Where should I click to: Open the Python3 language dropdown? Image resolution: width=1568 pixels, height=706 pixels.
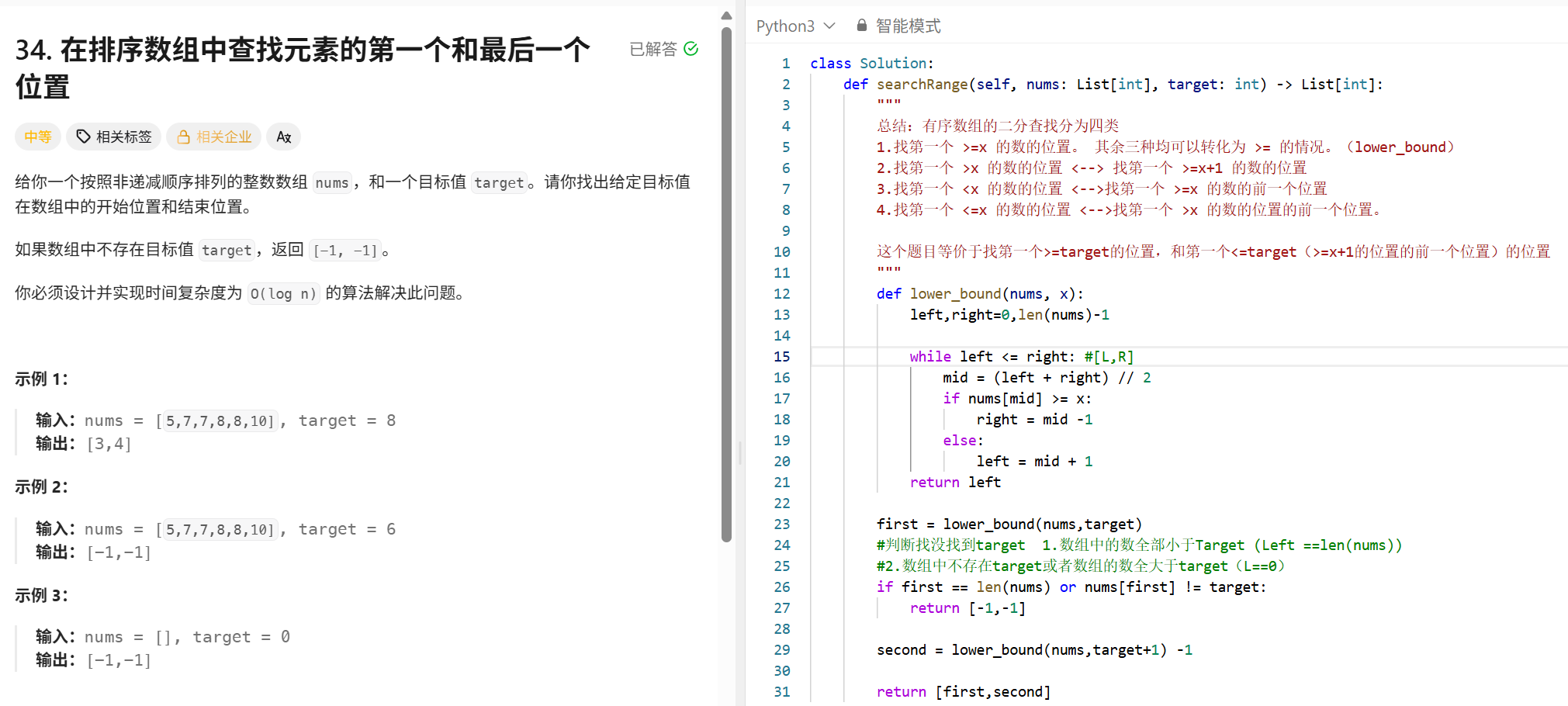point(795,26)
